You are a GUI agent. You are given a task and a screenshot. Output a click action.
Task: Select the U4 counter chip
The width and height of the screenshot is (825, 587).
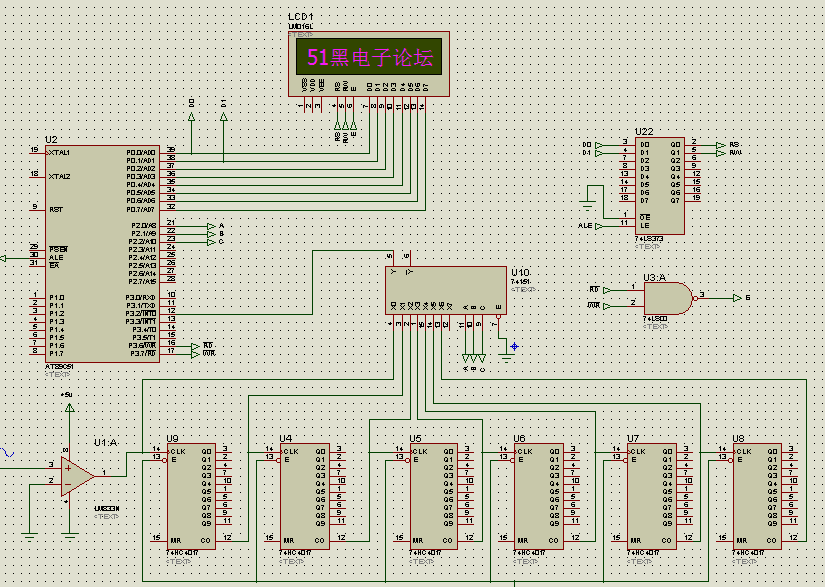pyautogui.click(x=305, y=496)
